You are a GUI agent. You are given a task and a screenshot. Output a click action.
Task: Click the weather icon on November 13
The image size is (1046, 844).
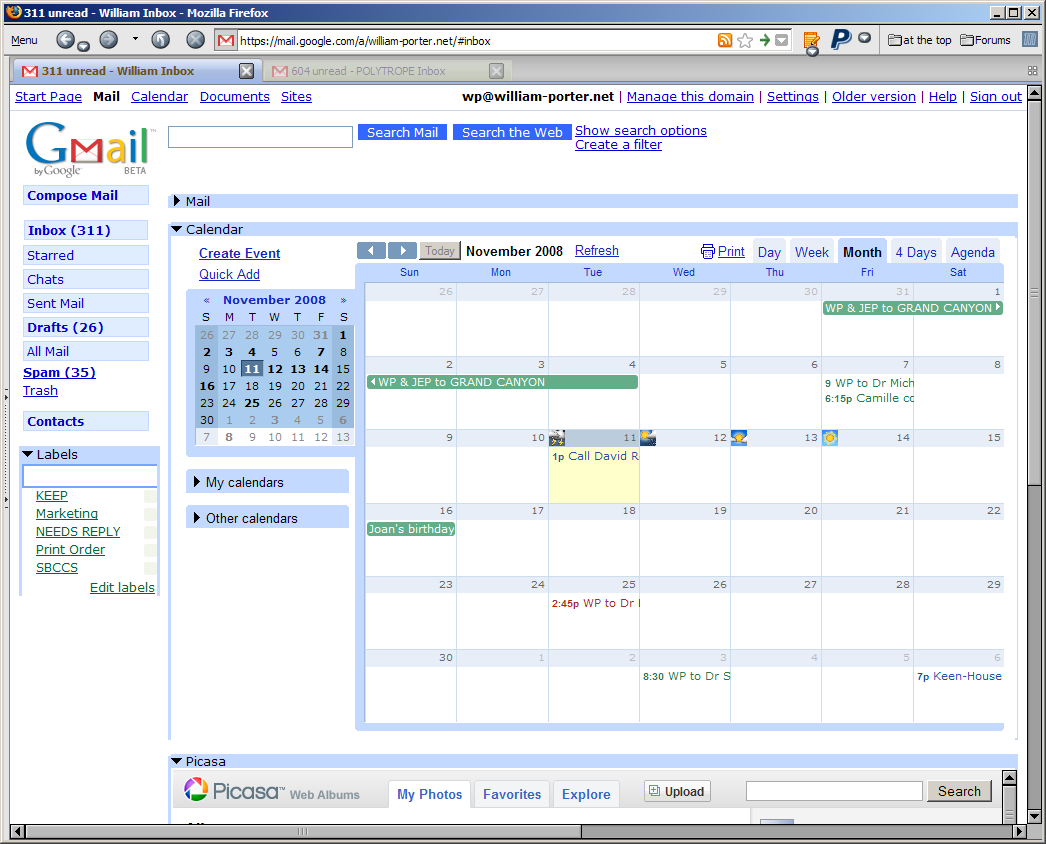738,438
